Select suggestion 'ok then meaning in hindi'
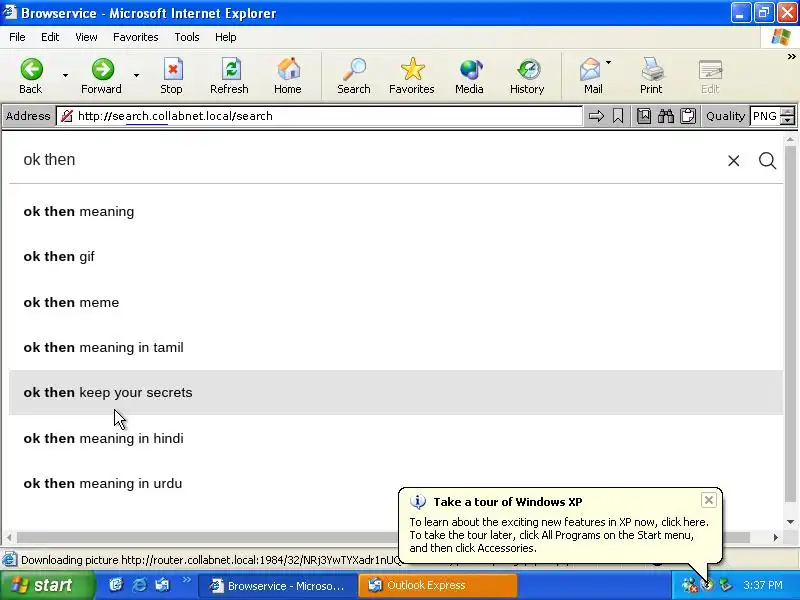The width and height of the screenshot is (800, 600). [396, 438]
